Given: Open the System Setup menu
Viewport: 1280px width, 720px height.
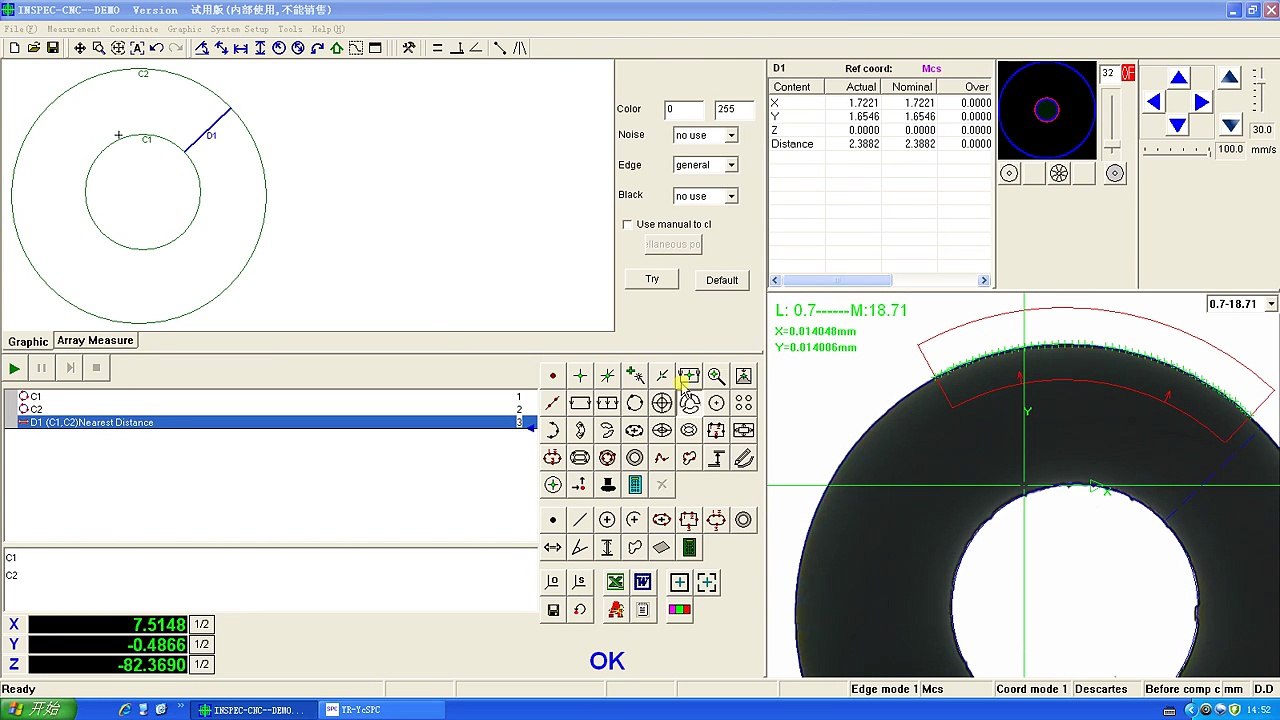Looking at the screenshot, I should pos(239,29).
